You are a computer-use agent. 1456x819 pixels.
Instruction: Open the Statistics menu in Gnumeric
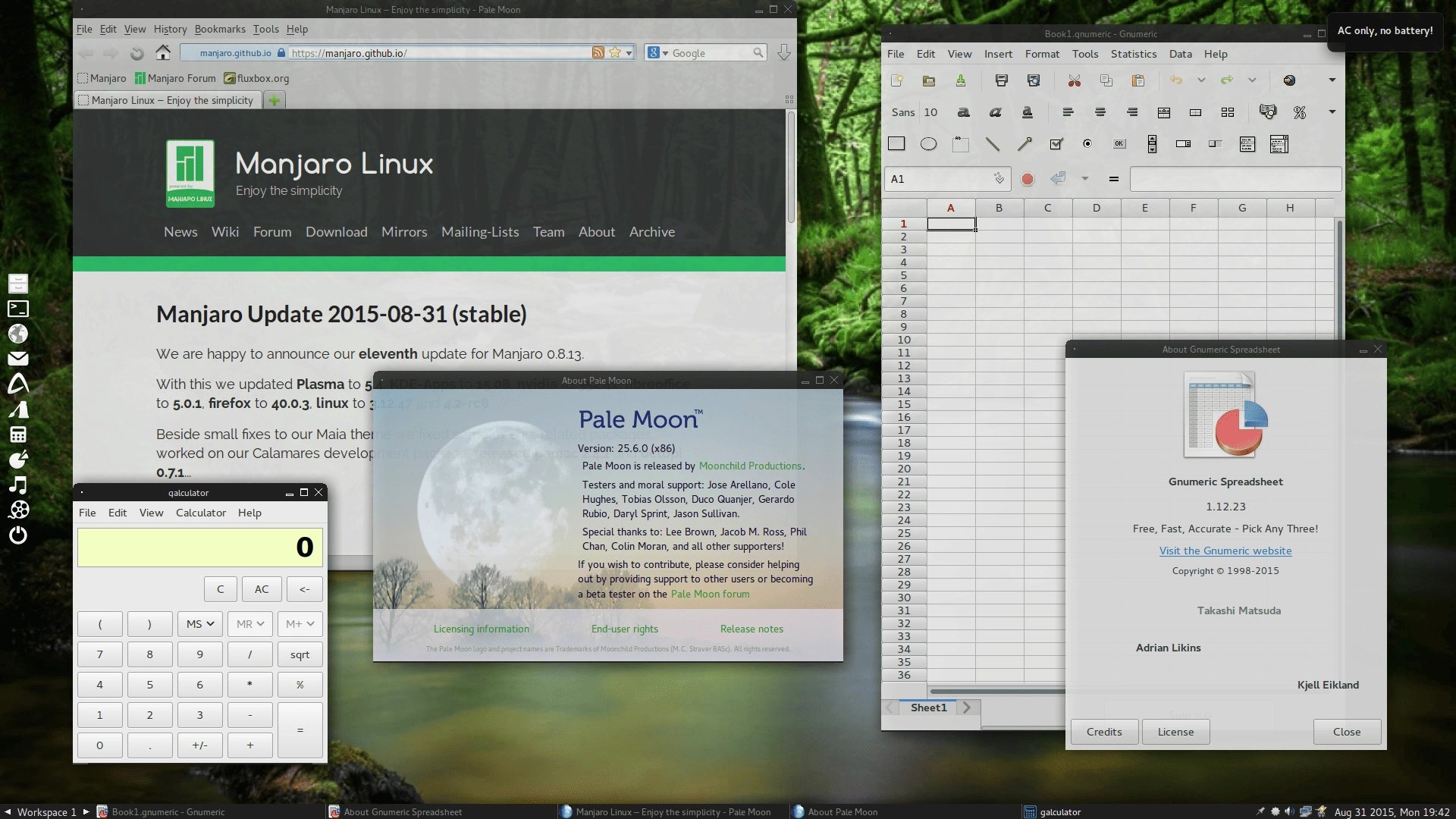[x=1134, y=54]
